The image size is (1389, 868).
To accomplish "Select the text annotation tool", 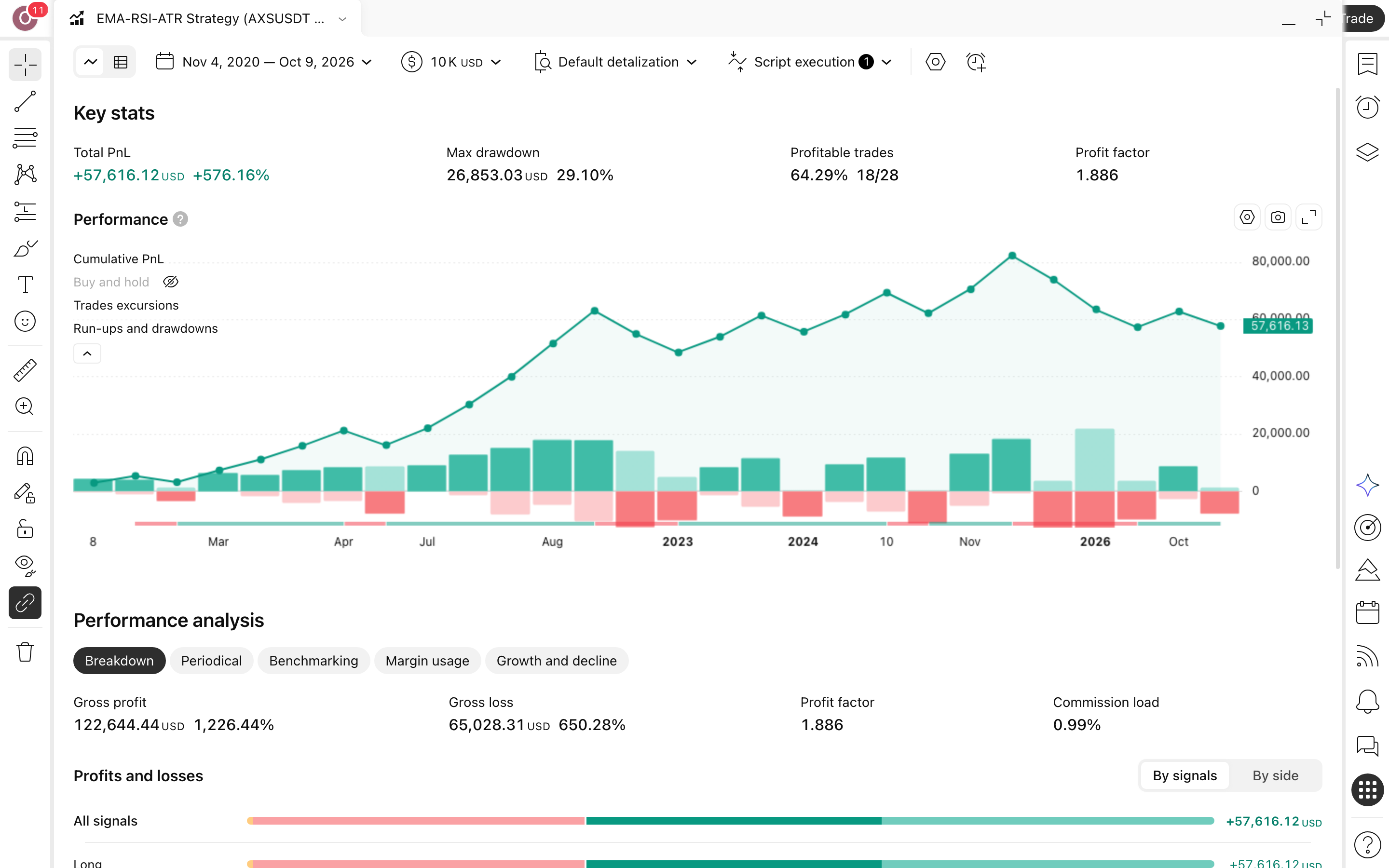I will click(x=25, y=284).
